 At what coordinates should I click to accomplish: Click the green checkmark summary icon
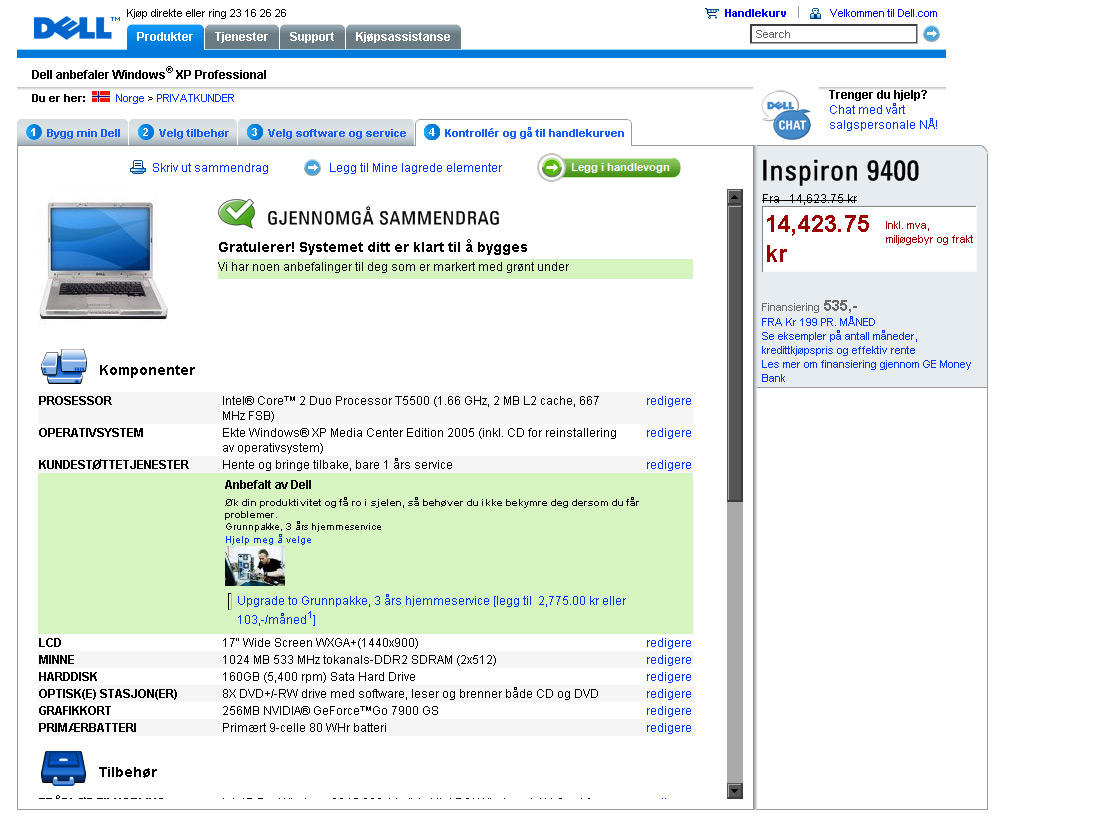click(237, 213)
